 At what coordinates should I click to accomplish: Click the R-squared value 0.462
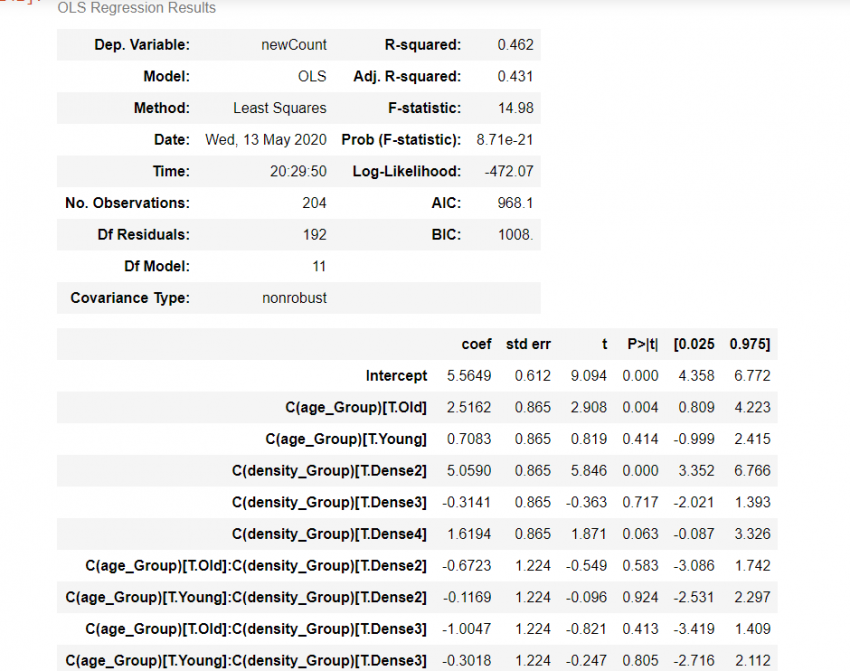[515, 45]
